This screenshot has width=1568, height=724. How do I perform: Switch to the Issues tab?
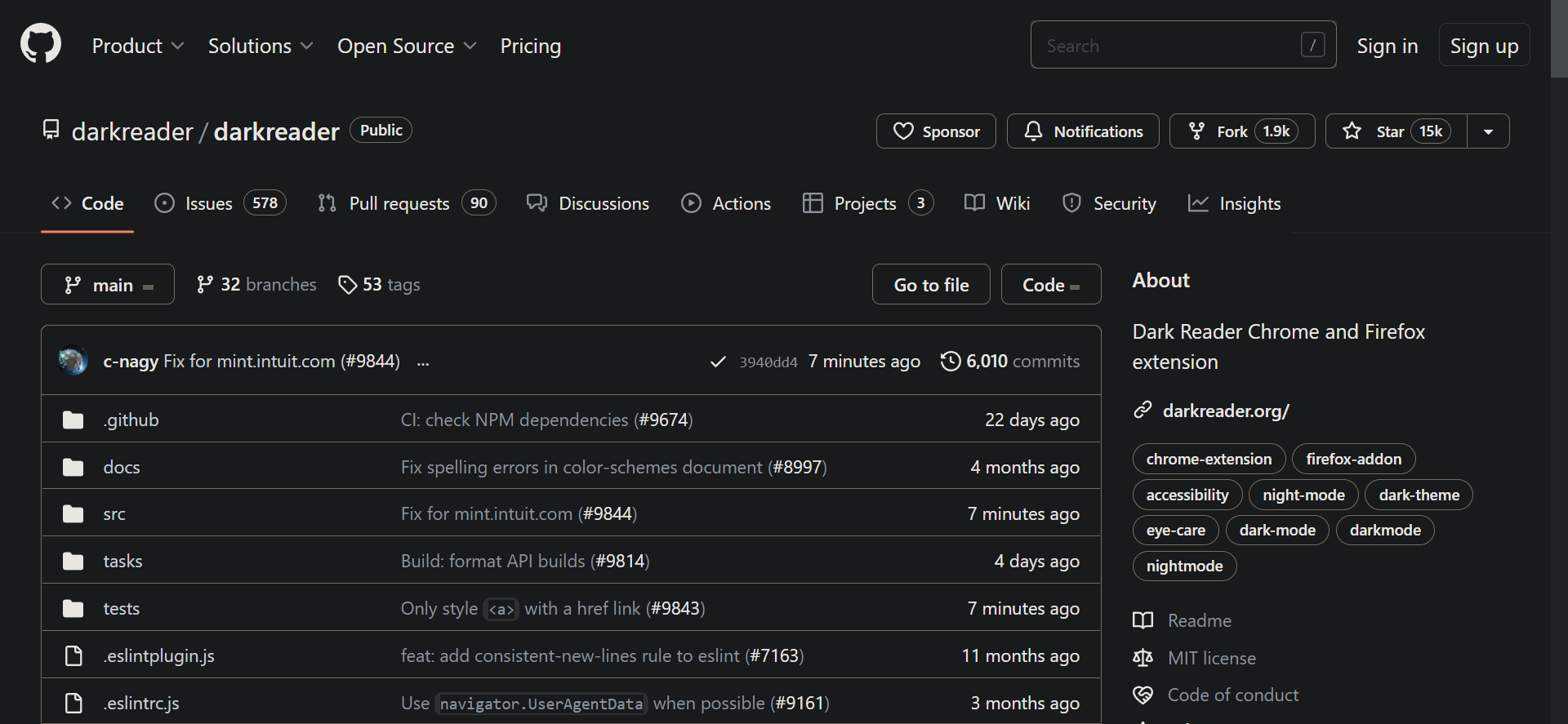pos(220,203)
